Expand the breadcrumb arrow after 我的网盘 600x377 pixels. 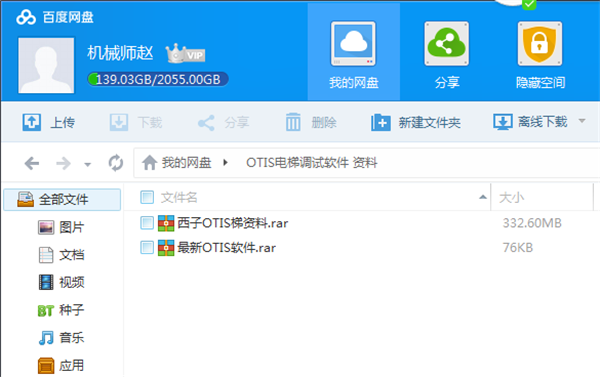point(225,163)
